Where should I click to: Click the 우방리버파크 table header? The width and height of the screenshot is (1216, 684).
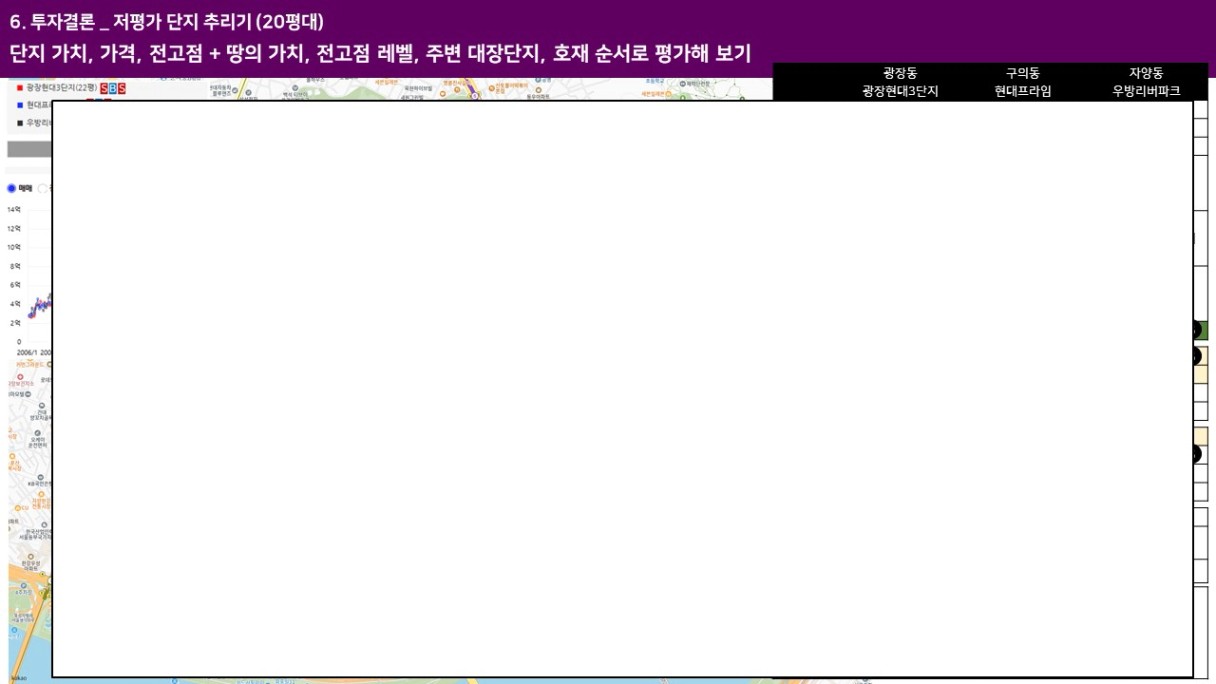point(1146,91)
